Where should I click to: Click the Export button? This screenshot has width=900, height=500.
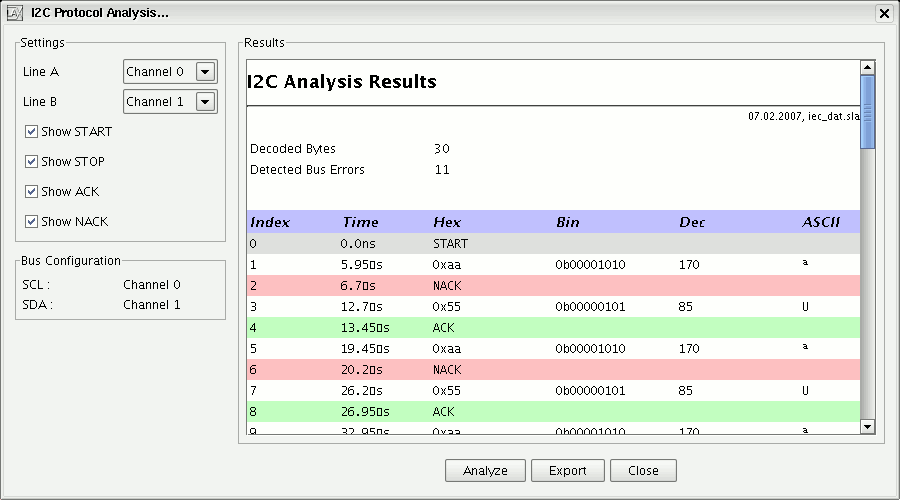(567, 471)
